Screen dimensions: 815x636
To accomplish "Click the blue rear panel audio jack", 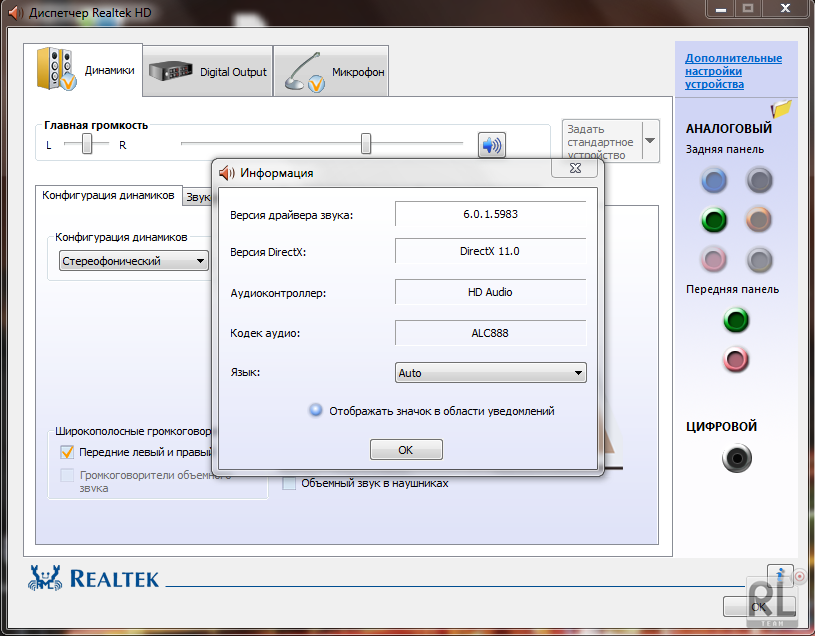I will [x=713, y=181].
